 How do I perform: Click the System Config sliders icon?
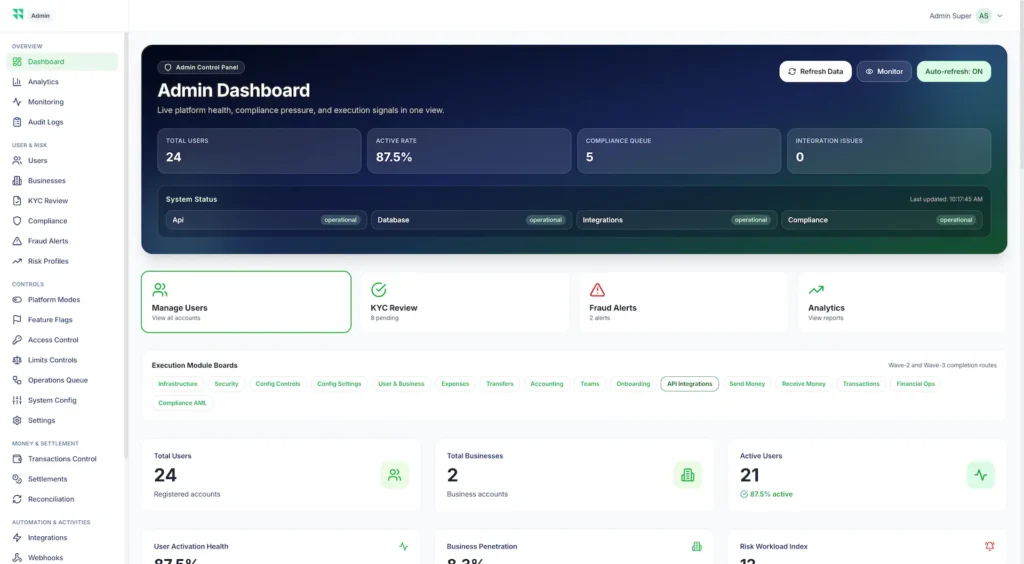tap(17, 400)
